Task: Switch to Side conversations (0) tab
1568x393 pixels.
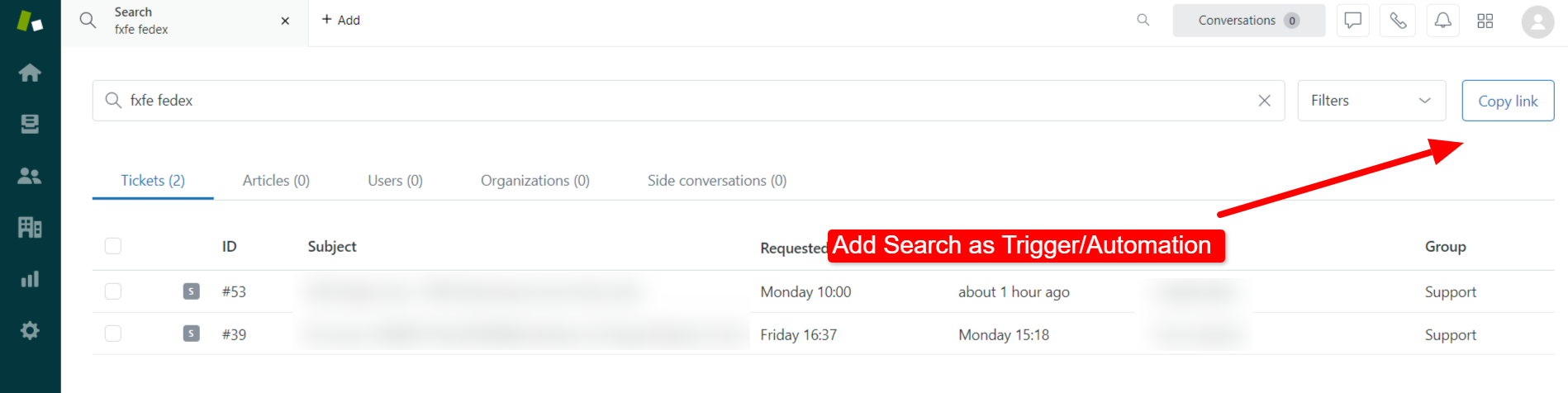Action: point(717,180)
